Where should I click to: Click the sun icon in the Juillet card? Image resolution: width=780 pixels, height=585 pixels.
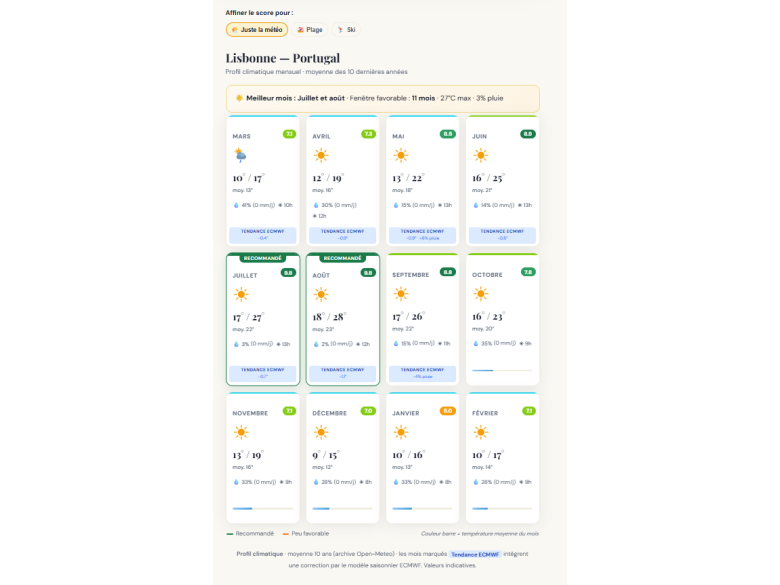240,294
